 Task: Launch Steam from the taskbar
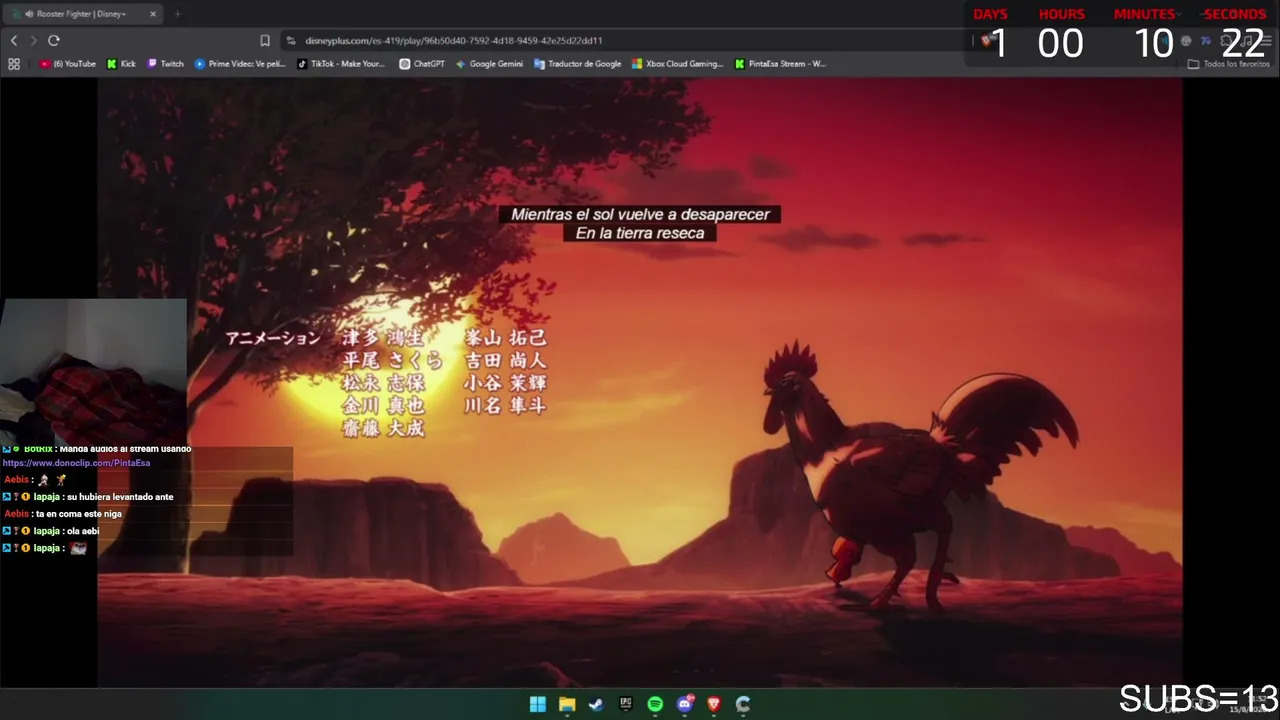pos(596,704)
